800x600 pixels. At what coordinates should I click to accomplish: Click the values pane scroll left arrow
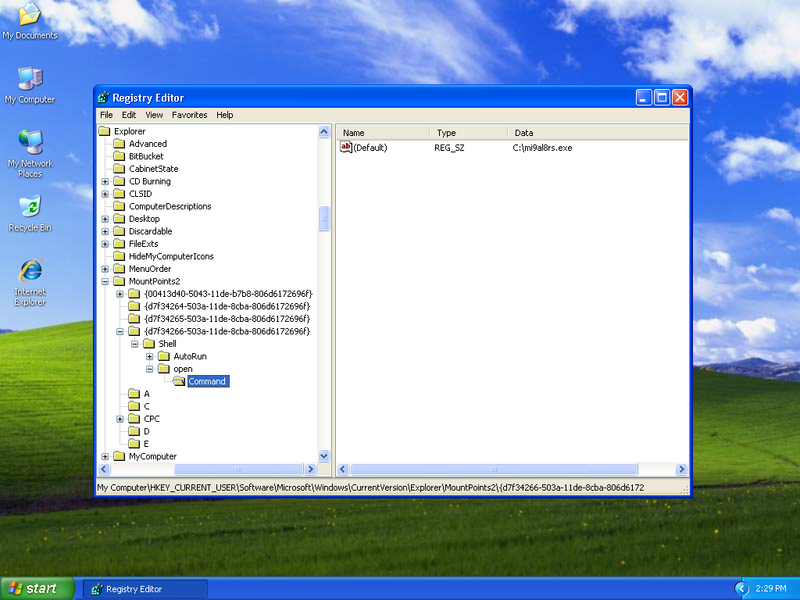click(x=343, y=469)
